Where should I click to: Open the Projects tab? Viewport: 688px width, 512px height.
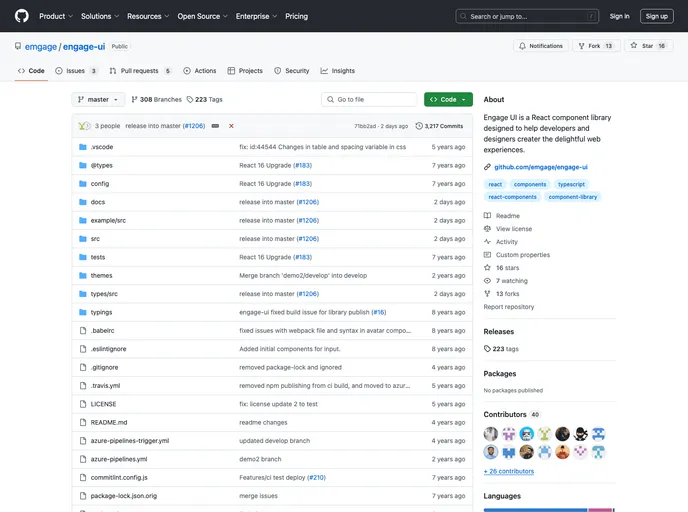(245, 71)
